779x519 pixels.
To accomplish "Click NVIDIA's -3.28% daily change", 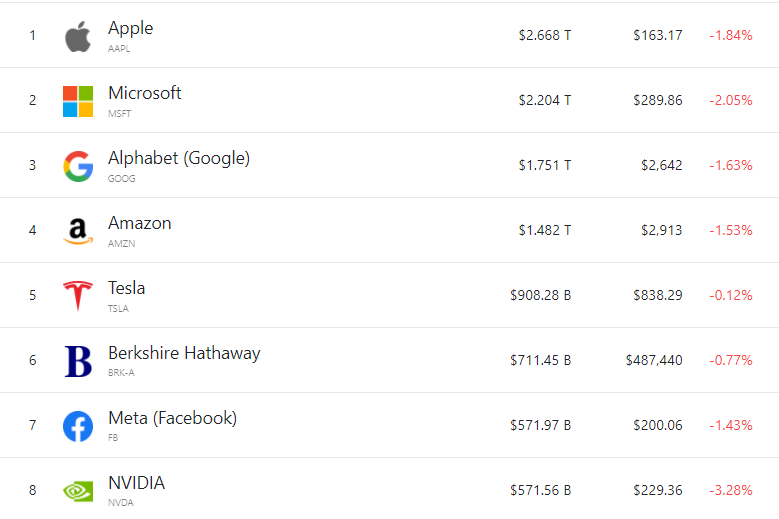I will 730,490.
